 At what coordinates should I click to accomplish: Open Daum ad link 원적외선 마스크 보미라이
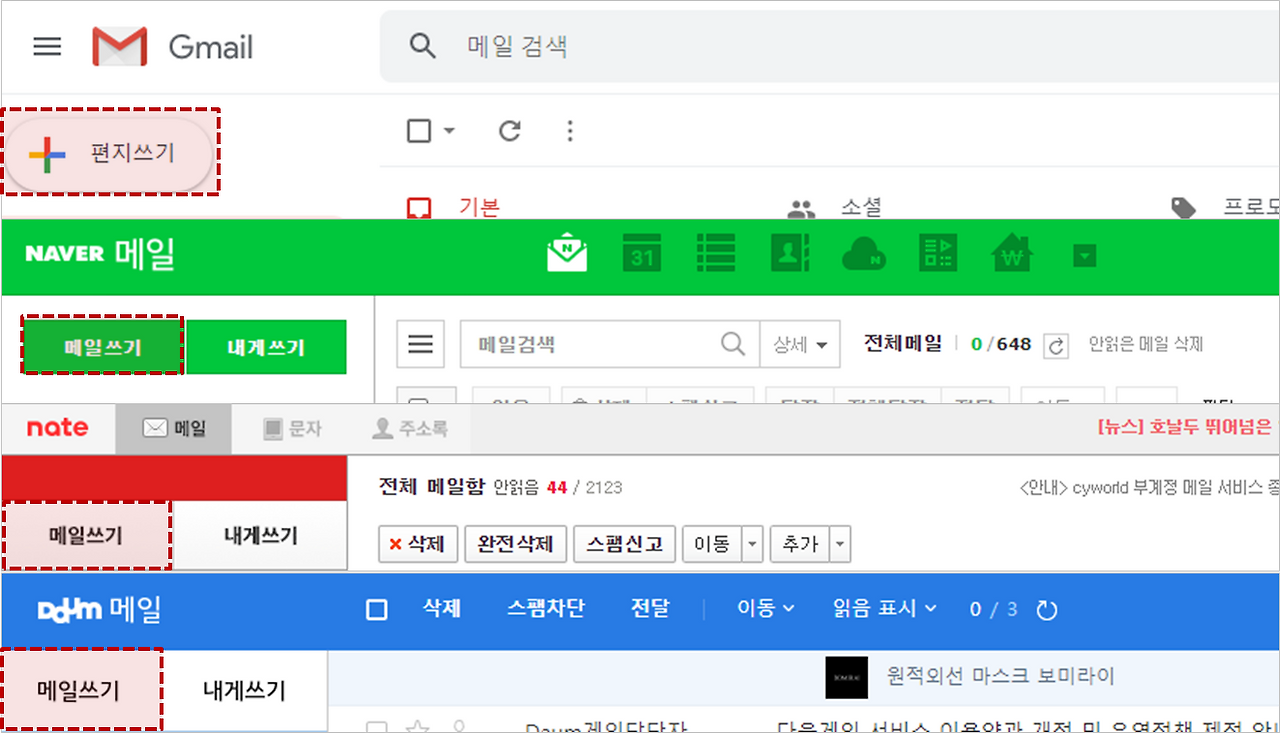(1001, 677)
